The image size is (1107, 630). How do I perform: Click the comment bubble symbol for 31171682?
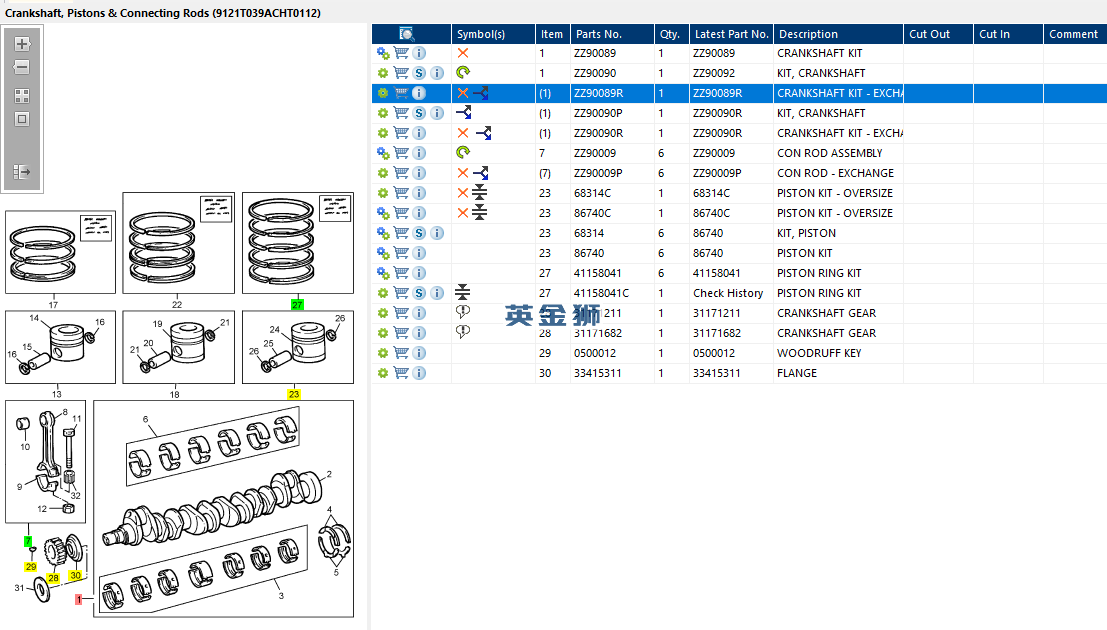(x=462, y=332)
